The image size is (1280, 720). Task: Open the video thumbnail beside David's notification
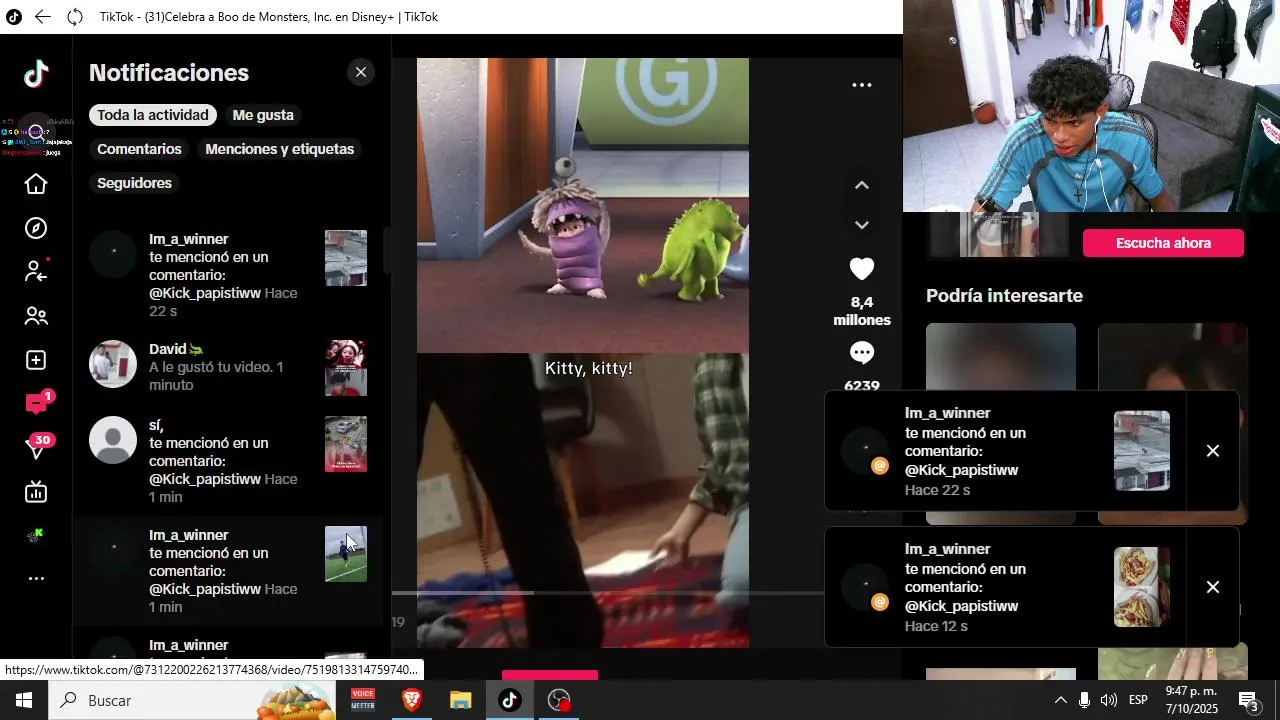click(346, 368)
